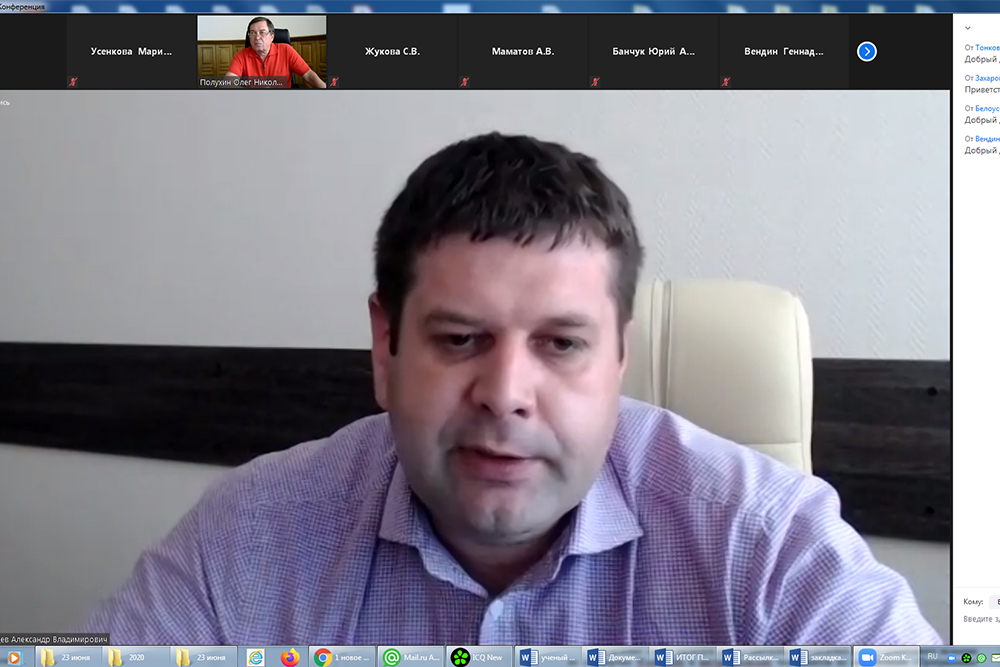Show next participants with the blue arrow
This screenshot has height=667, width=1000.
[x=866, y=51]
